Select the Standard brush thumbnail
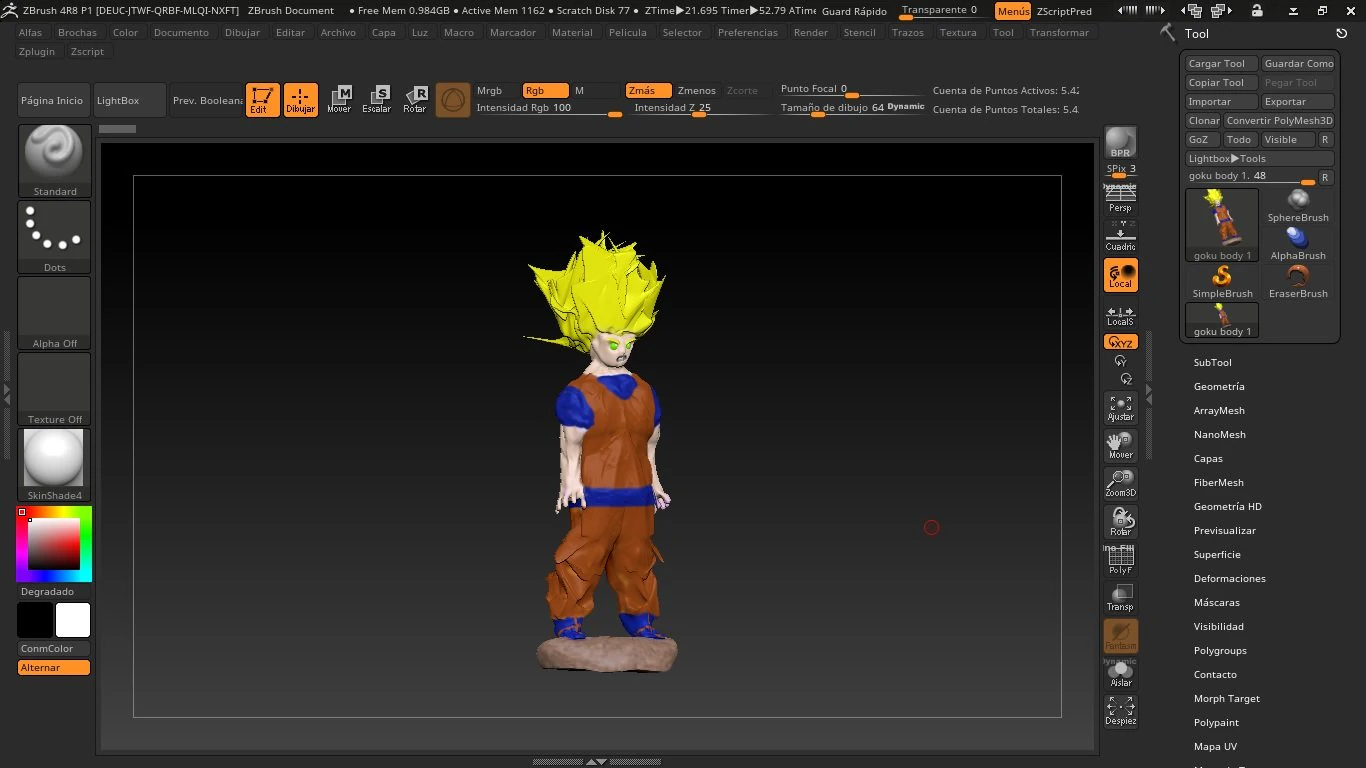1366x768 pixels. tap(54, 160)
